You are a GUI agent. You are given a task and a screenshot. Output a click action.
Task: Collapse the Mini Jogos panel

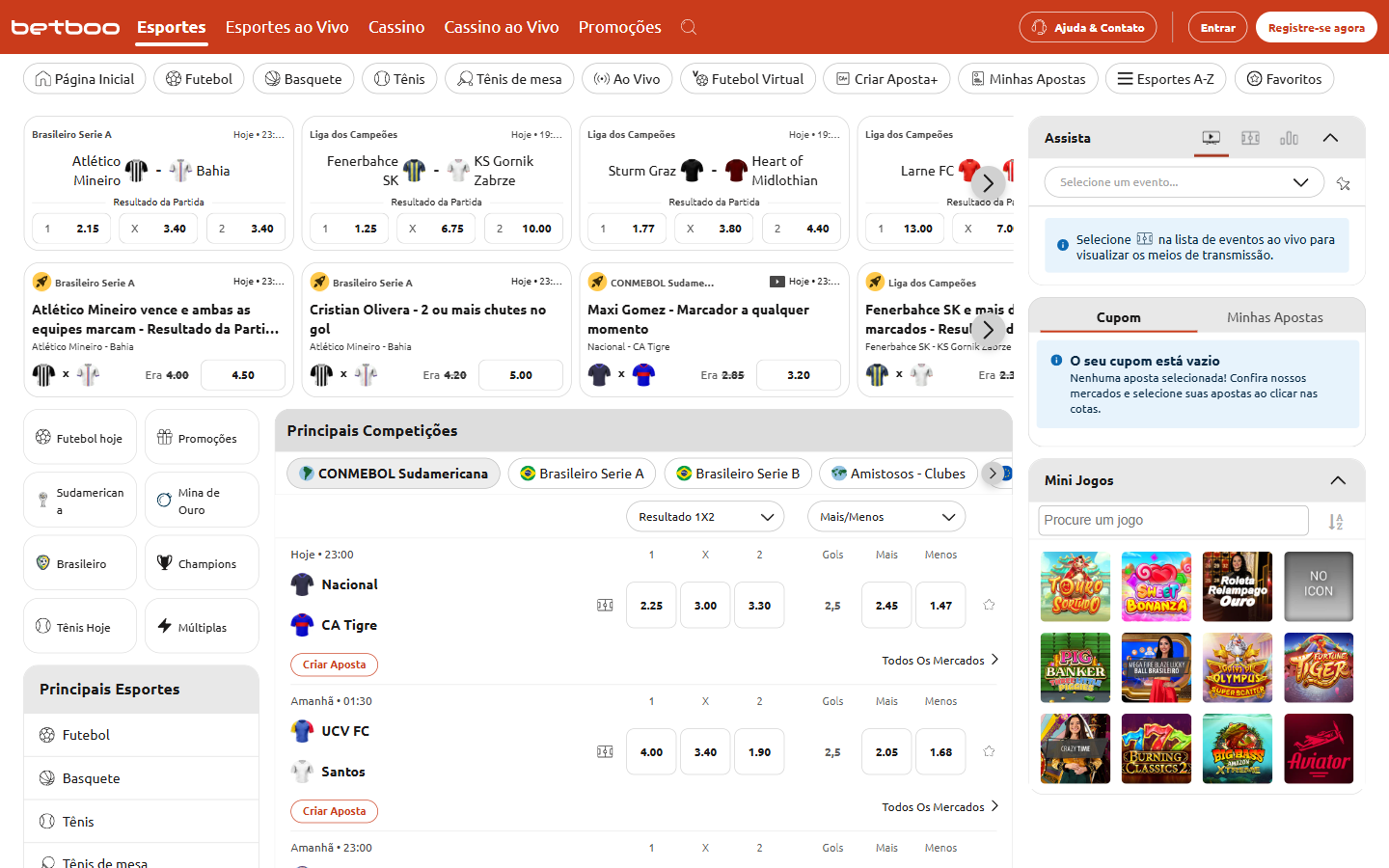(1338, 480)
